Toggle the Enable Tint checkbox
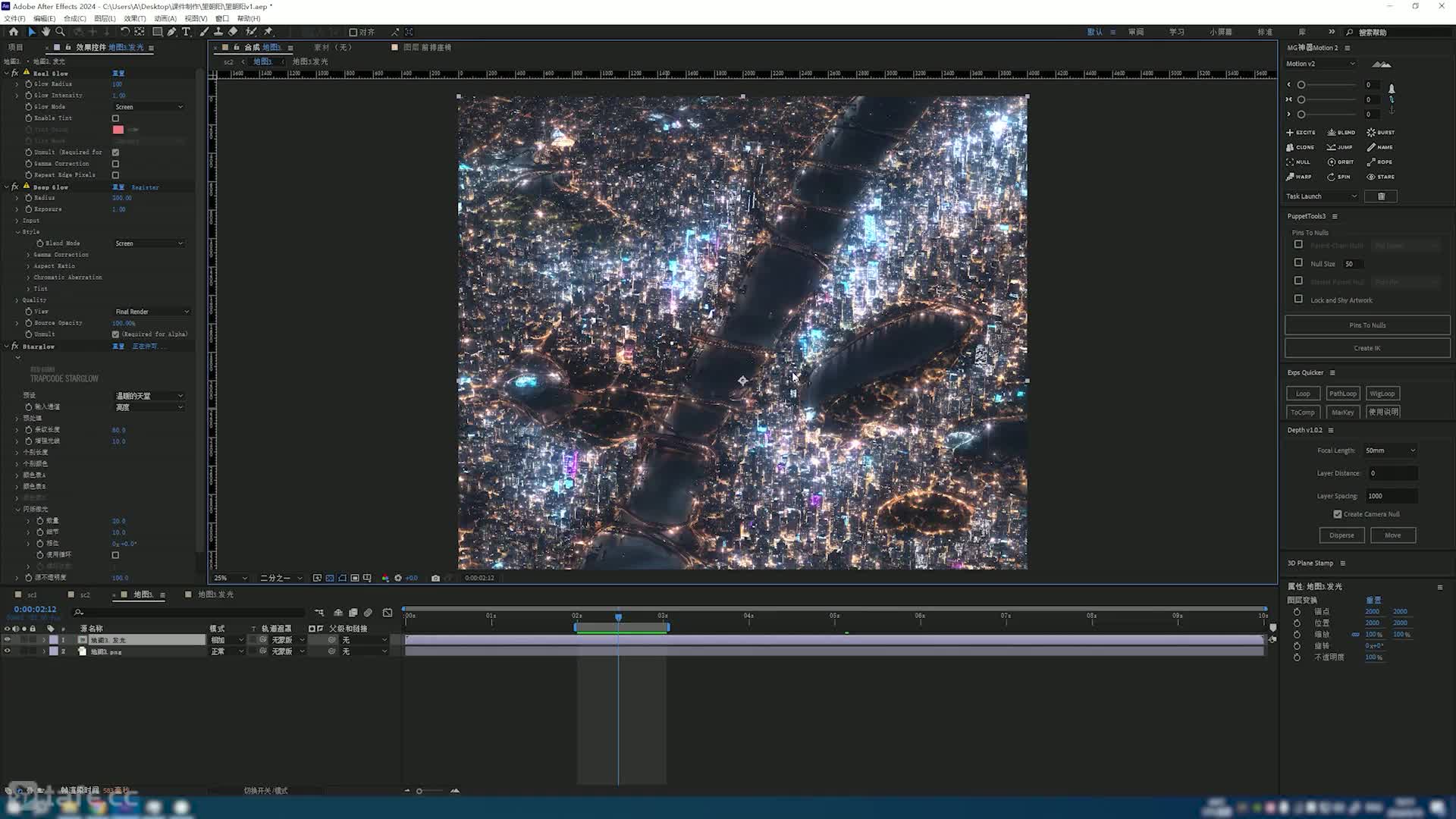Image resolution: width=1456 pixels, height=819 pixels. (x=115, y=118)
